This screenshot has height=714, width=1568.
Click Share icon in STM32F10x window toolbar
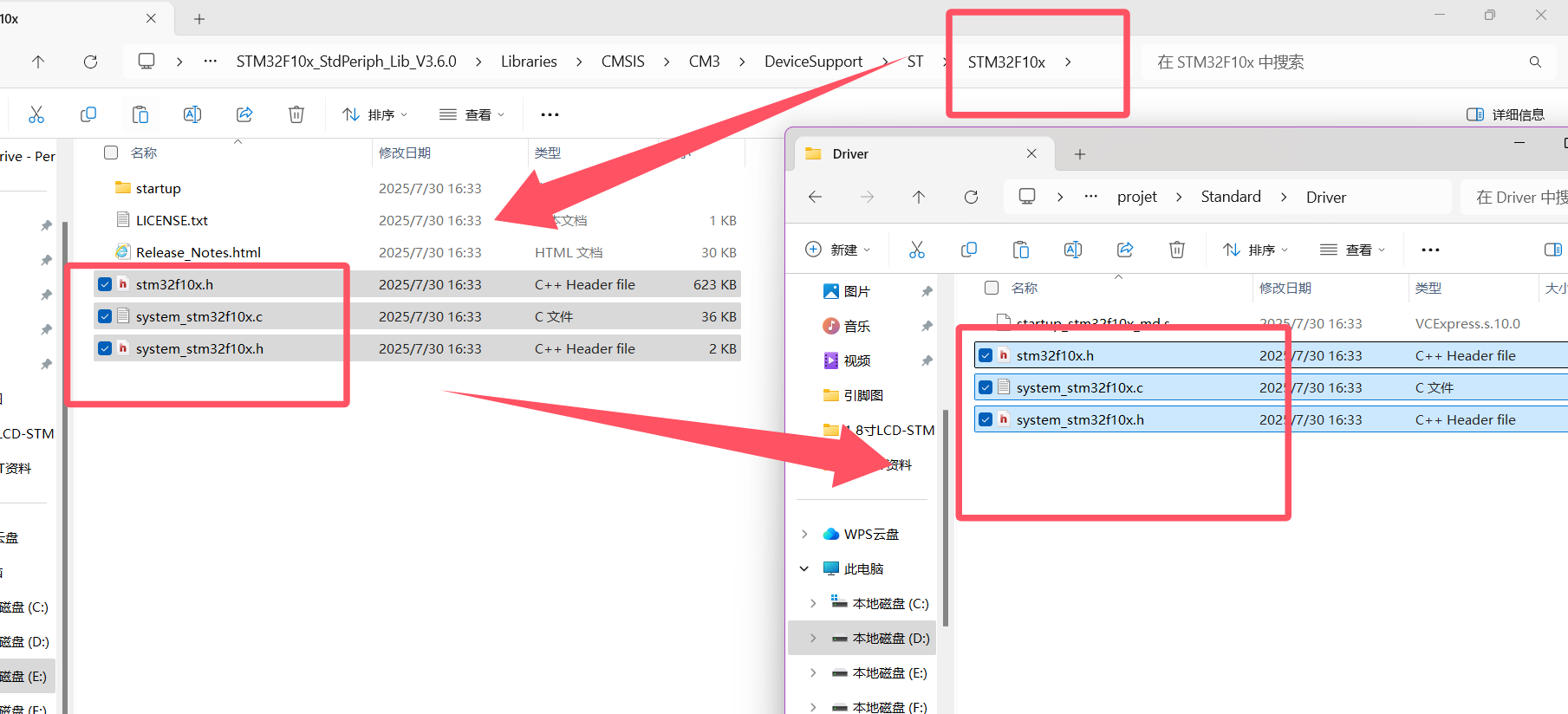244,114
